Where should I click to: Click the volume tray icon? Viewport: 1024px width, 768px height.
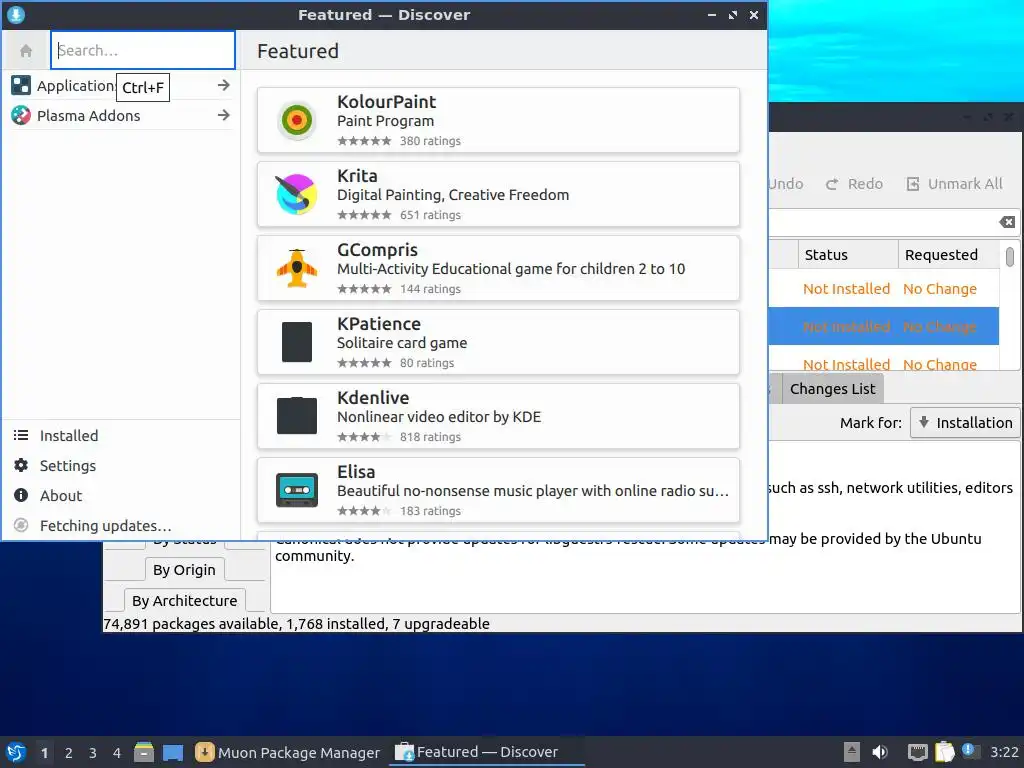(x=880, y=752)
